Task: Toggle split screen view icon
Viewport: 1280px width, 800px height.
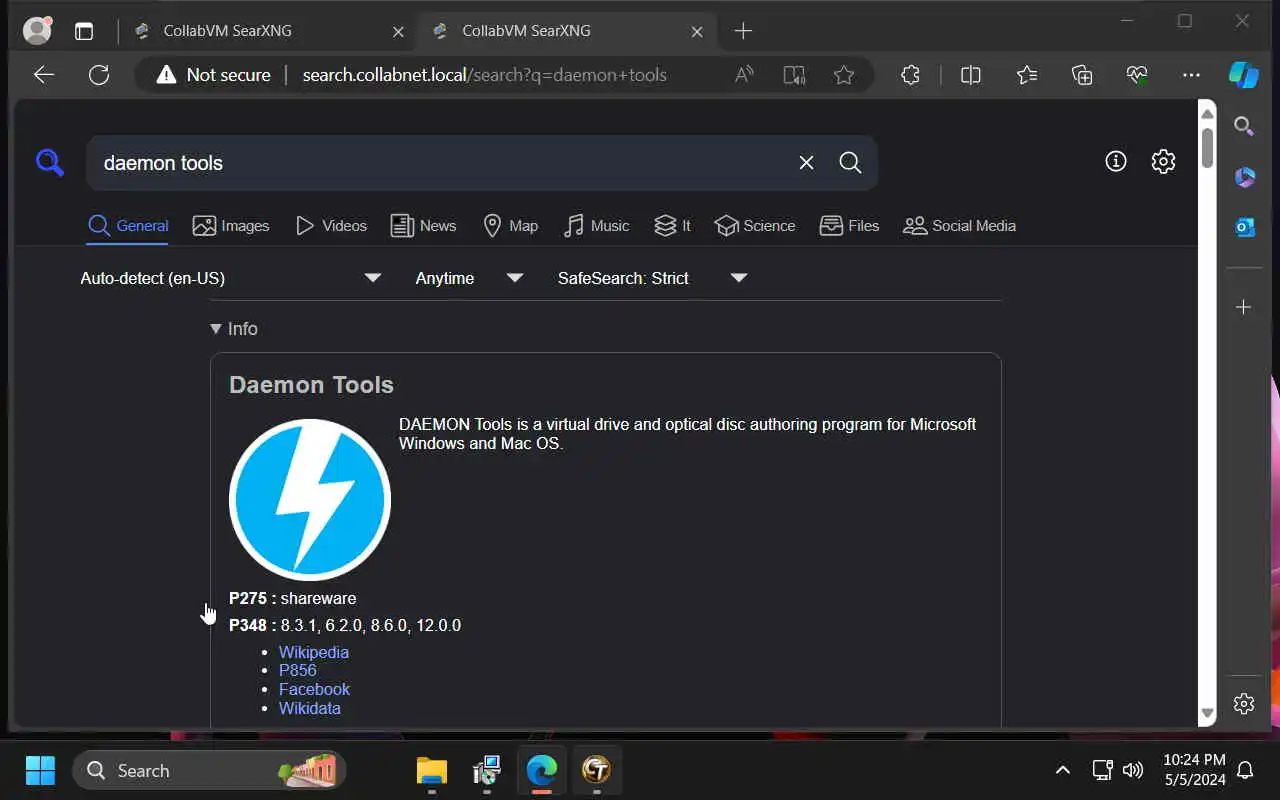Action: 970,75
